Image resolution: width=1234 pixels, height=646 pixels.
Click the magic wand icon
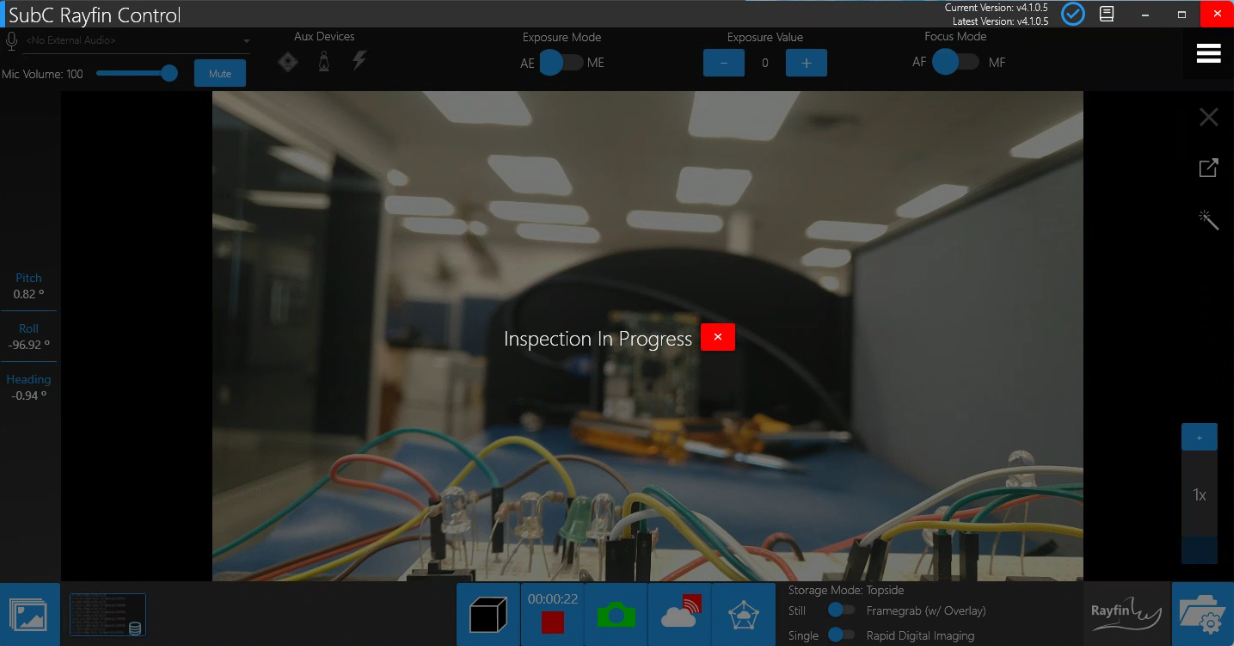(x=1208, y=220)
